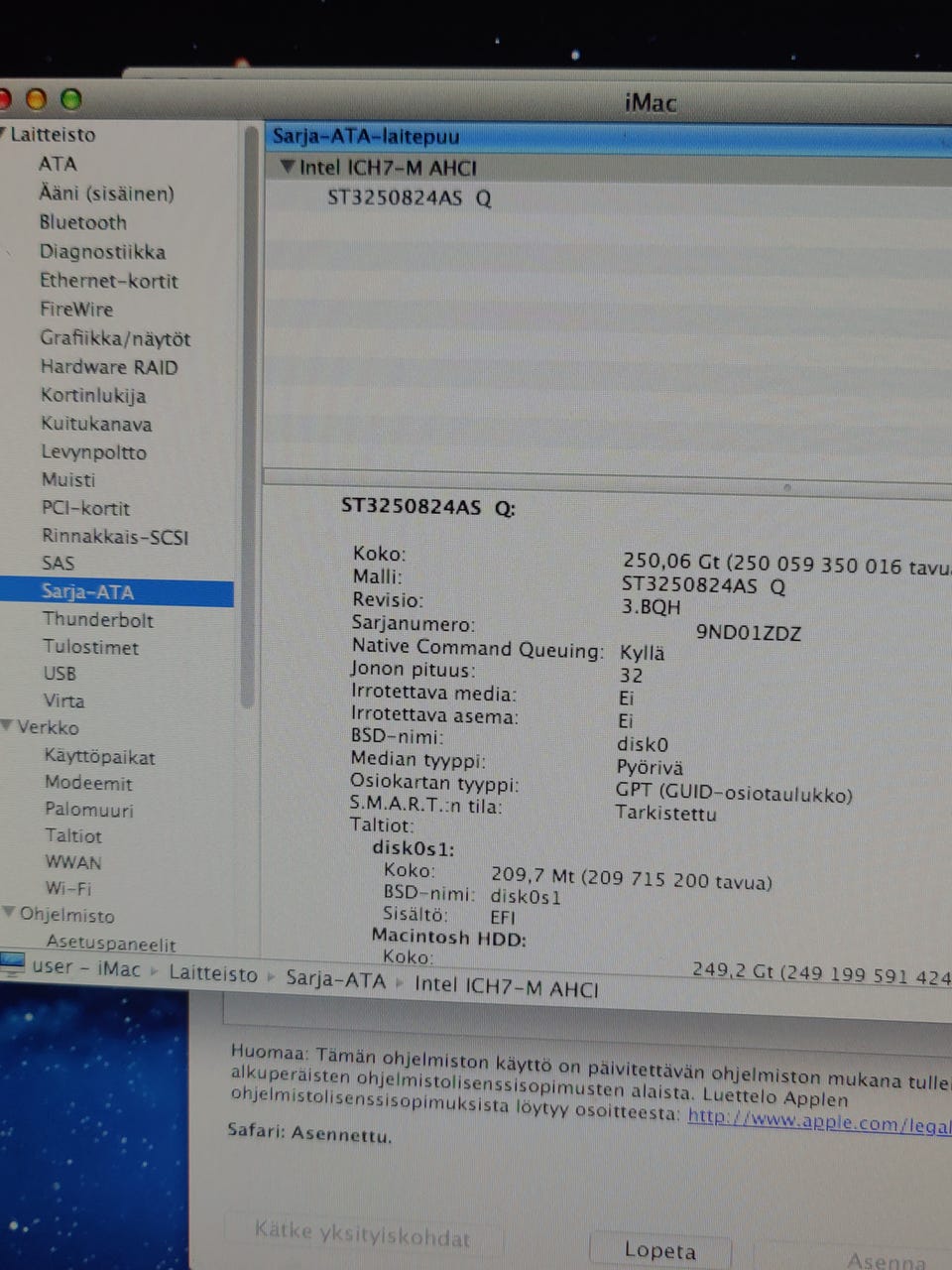Image resolution: width=952 pixels, height=1270 pixels.
Task: Click the pane divider grip handle
Action: [787, 487]
